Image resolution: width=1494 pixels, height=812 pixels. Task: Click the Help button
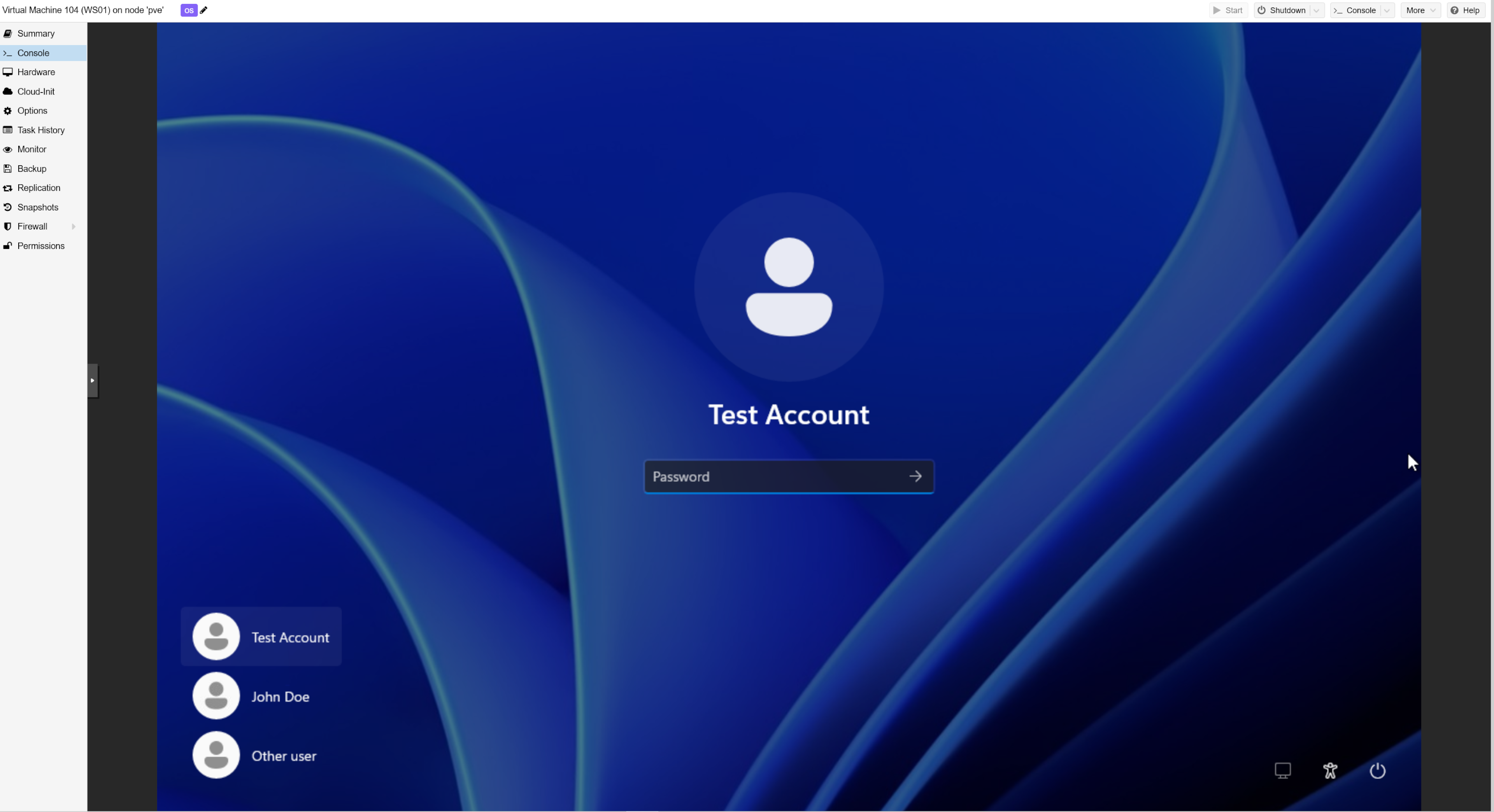point(1465,10)
